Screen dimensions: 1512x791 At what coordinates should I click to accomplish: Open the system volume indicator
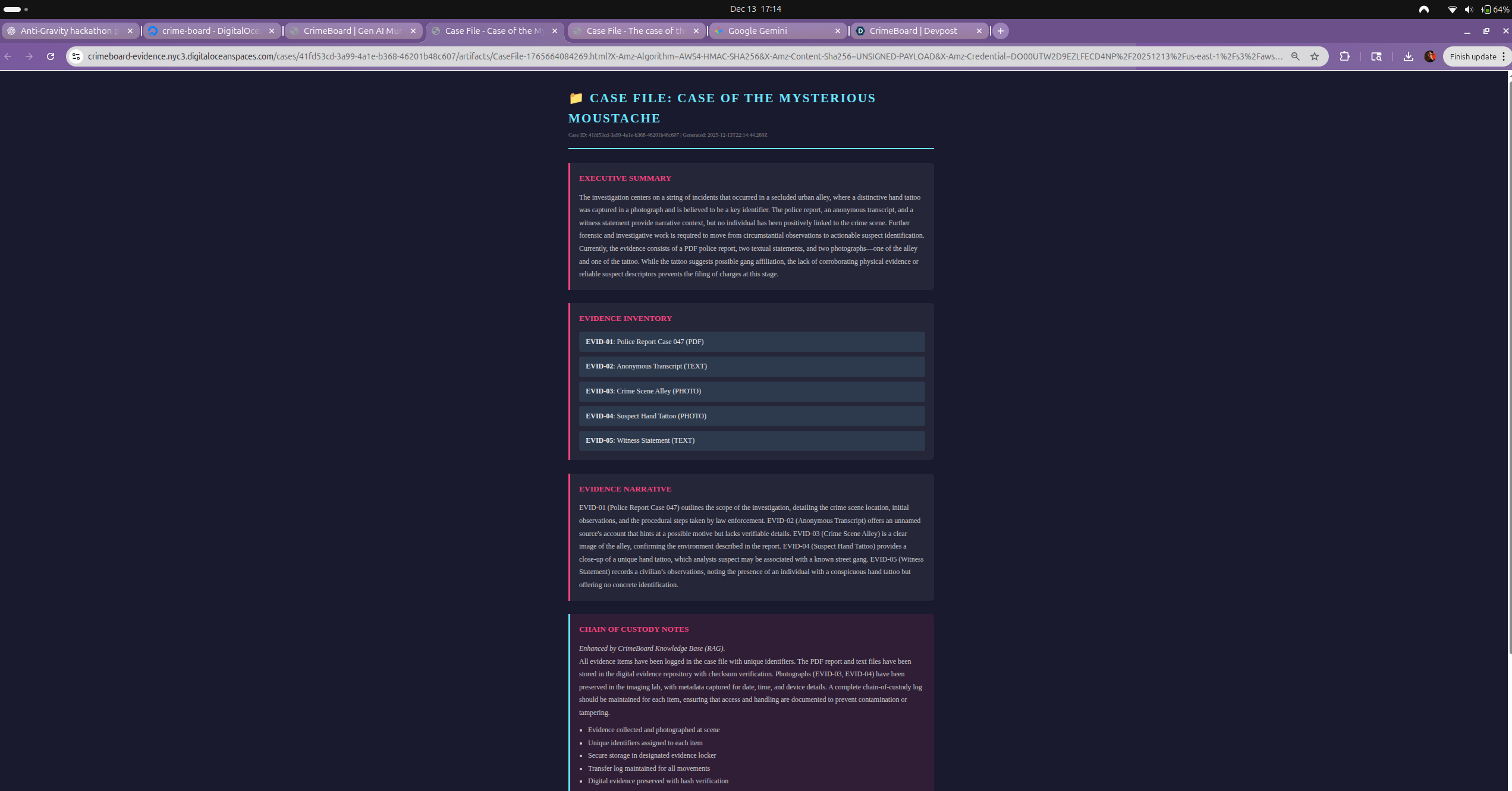(x=1469, y=9)
